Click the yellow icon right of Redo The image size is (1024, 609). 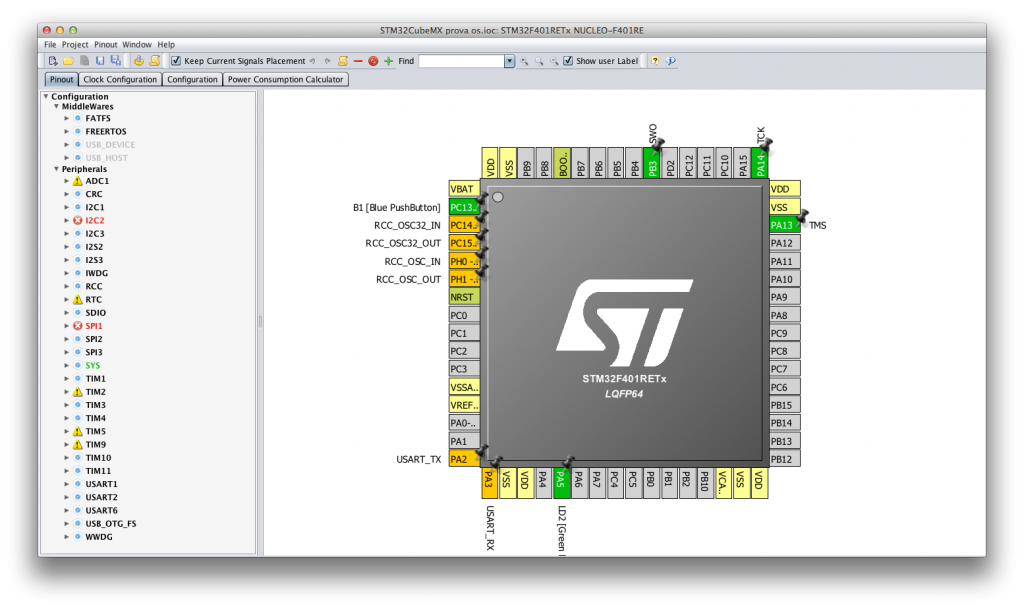tap(343, 61)
